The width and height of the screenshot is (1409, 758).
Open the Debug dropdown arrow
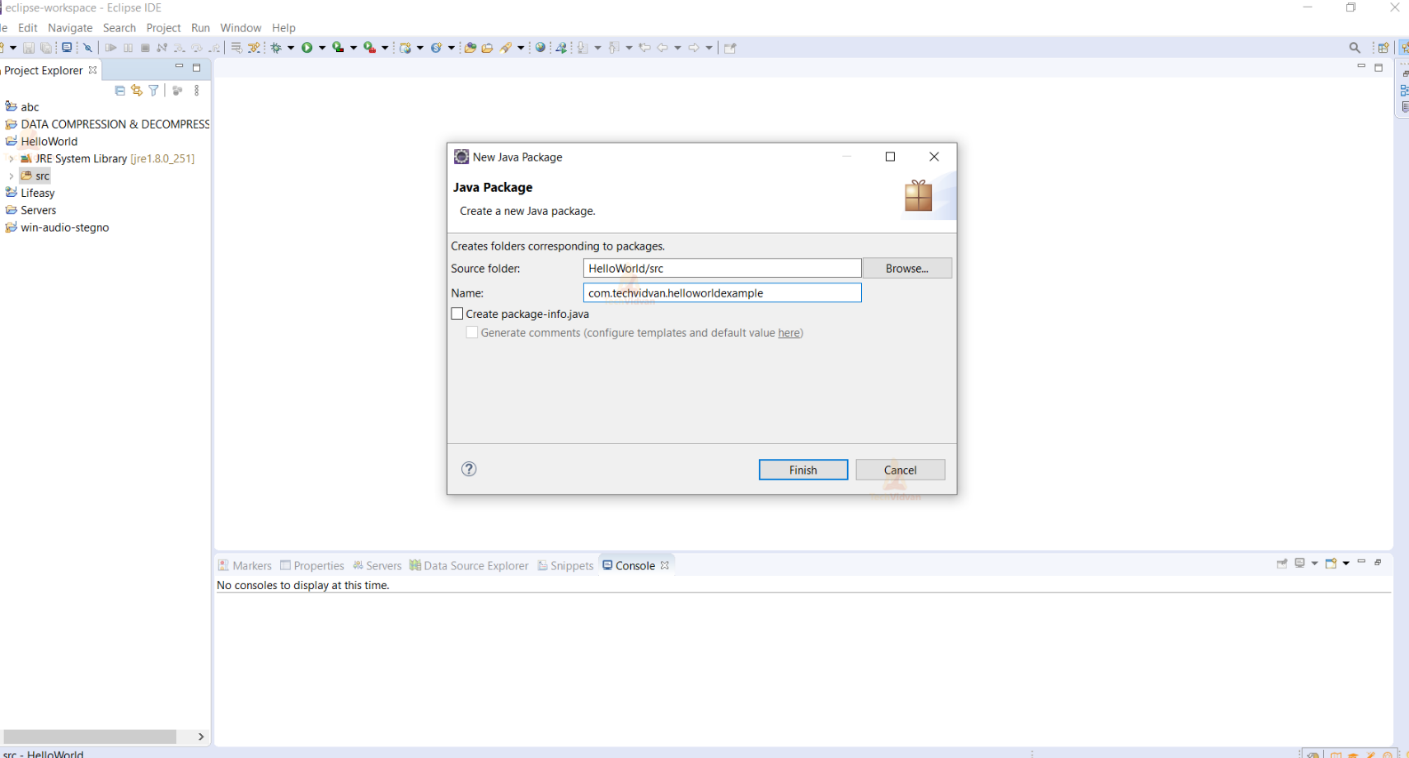(290, 48)
